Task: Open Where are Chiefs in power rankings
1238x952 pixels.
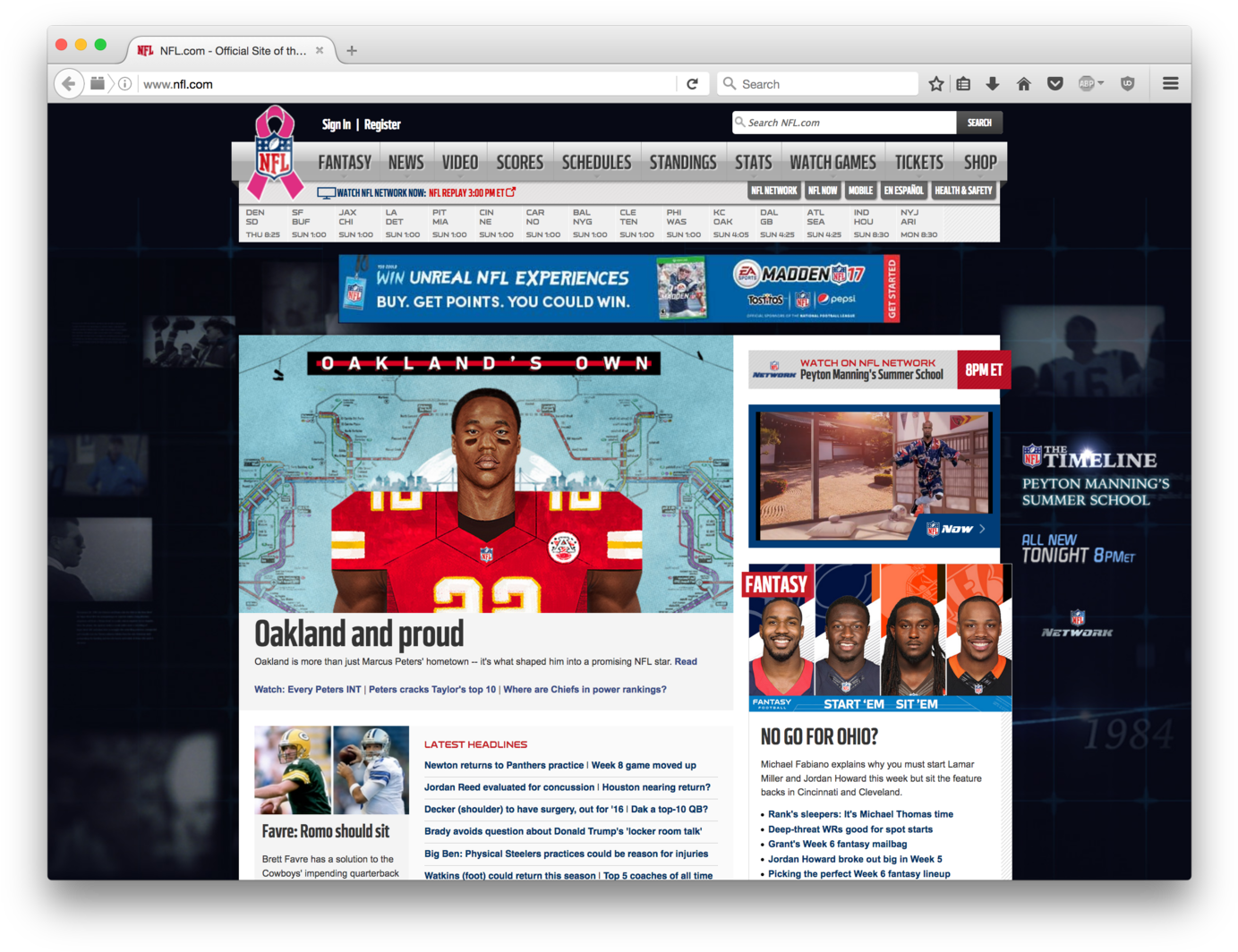Action: [585, 690]
